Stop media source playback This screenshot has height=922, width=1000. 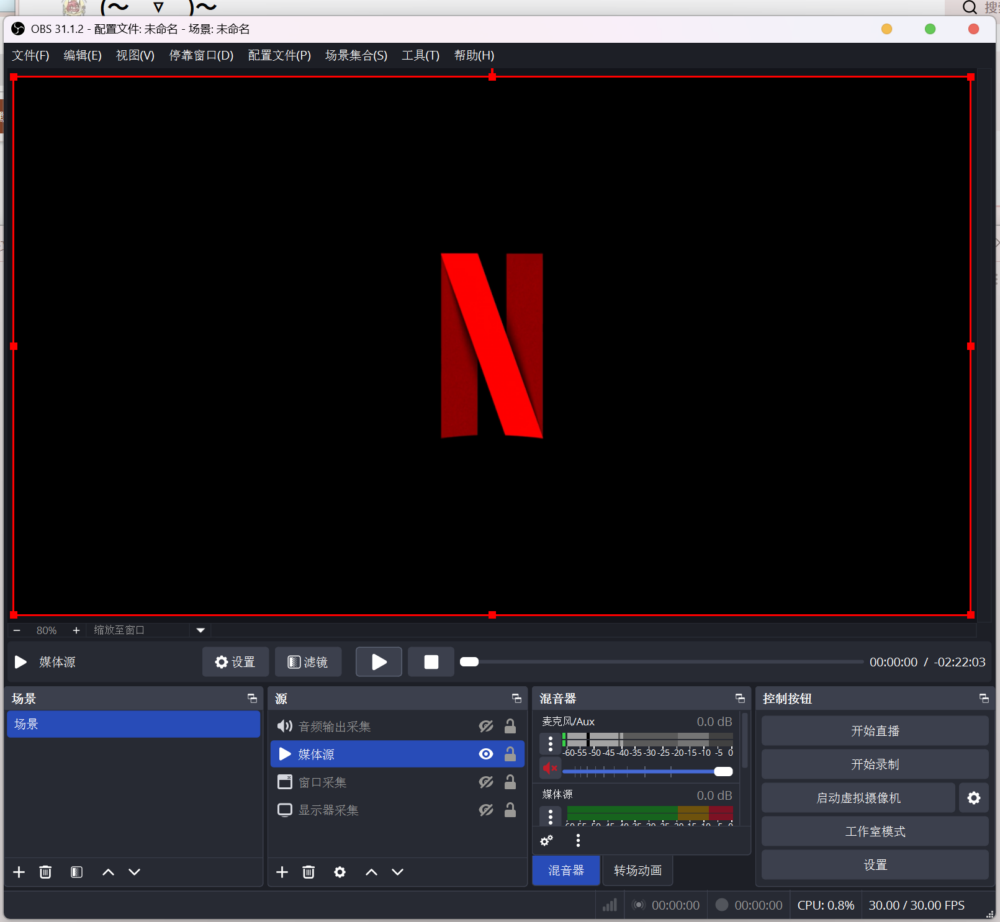tap(431, 662)
